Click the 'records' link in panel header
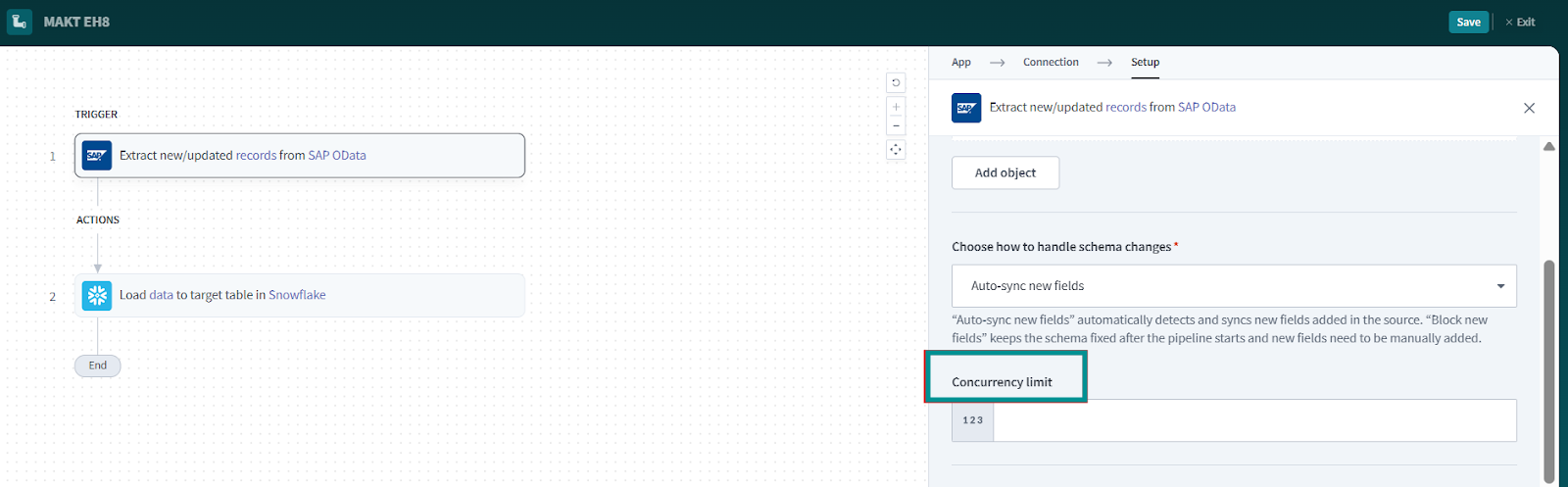1568x487 pixels. pyautogui.click(x=1126, y=108)
